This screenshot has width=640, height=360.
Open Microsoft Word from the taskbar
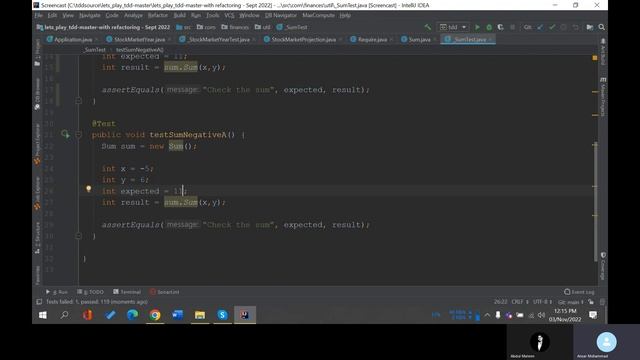(177, 315)
